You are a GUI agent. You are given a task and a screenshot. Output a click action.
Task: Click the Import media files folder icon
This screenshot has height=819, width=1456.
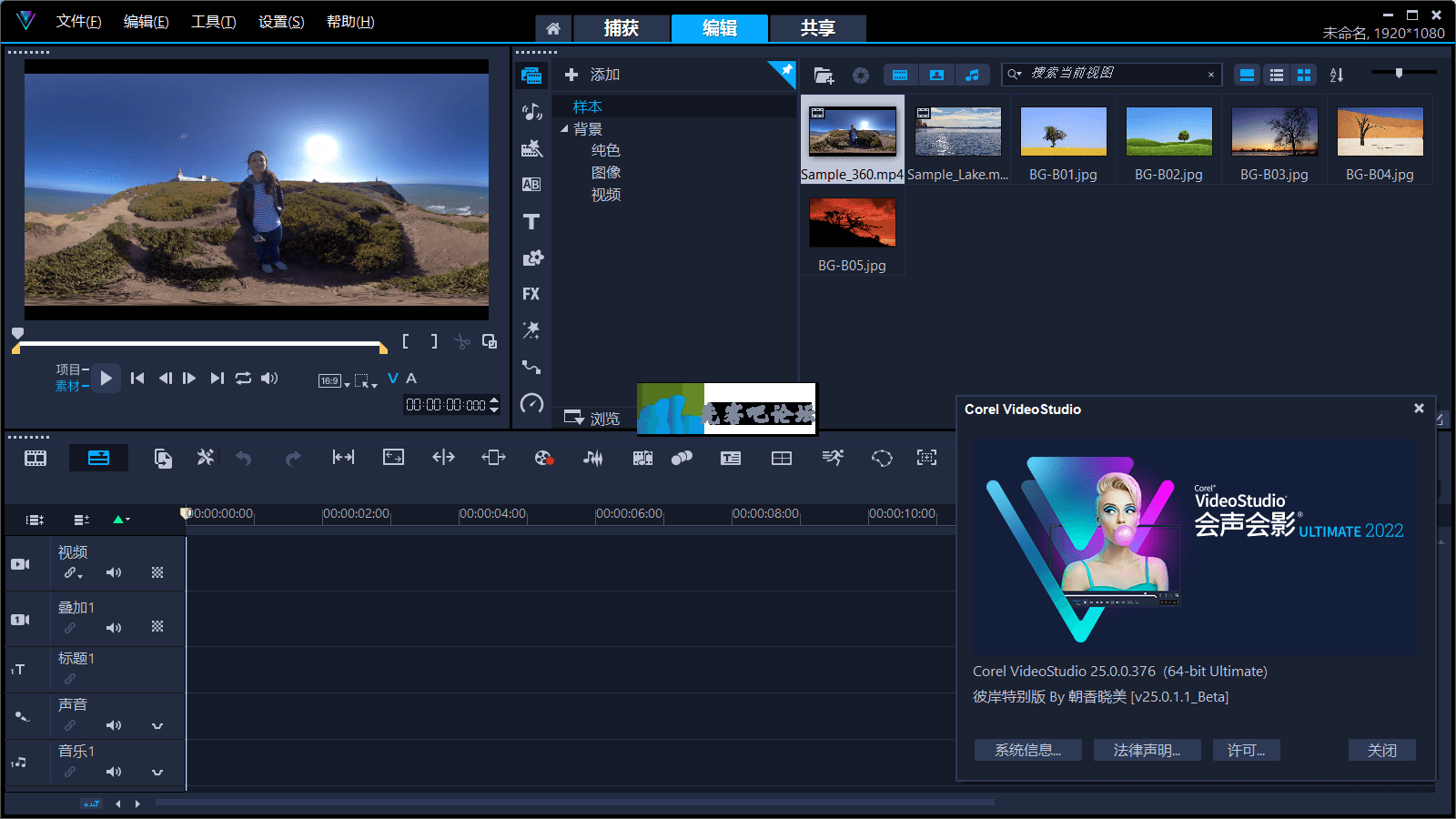point(824,76)
